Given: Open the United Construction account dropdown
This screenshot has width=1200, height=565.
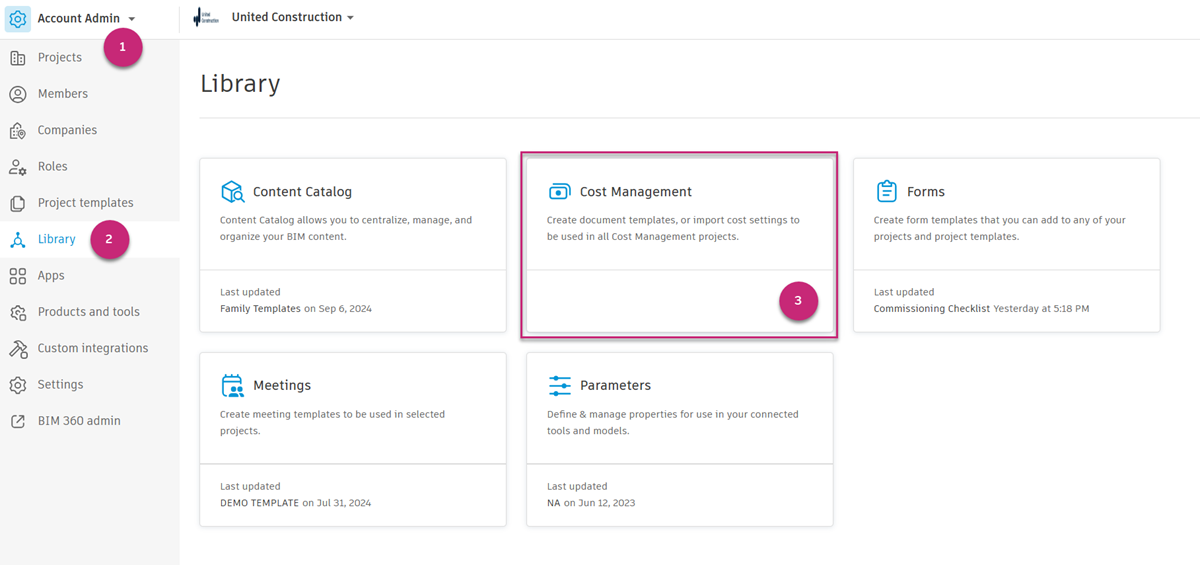Looking at the screenshot, I should pos(292,18).
